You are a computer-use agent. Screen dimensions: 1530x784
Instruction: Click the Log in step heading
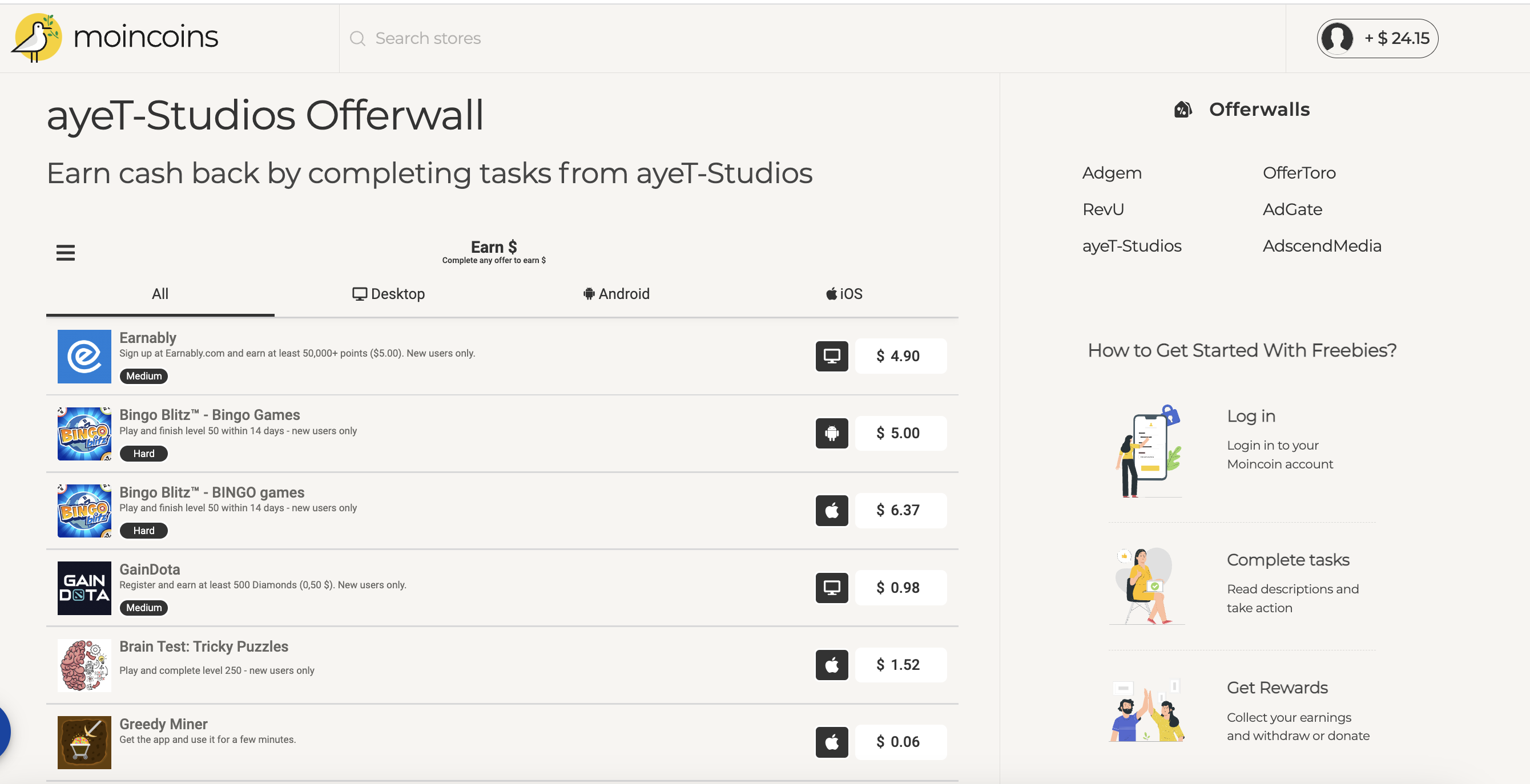pyautogui.click(x=1251, y=417)
